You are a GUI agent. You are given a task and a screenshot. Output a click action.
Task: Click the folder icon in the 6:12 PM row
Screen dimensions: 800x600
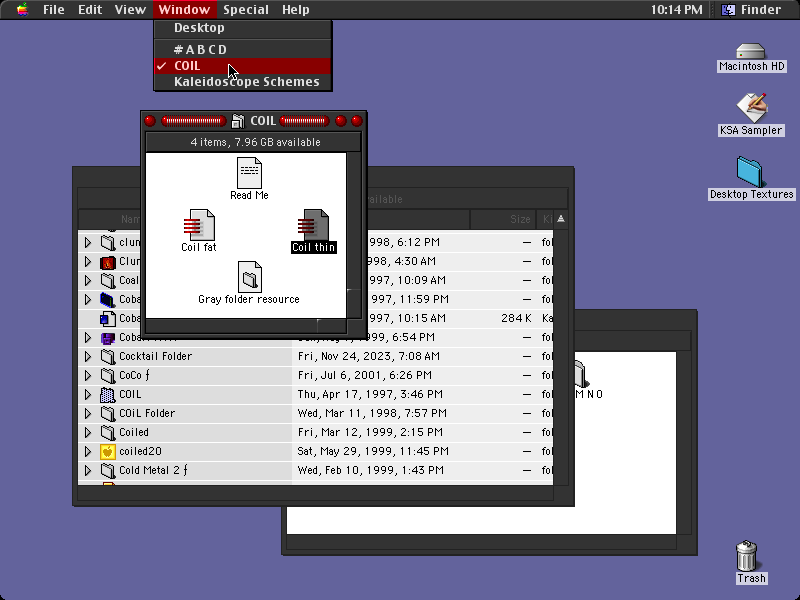108,242
